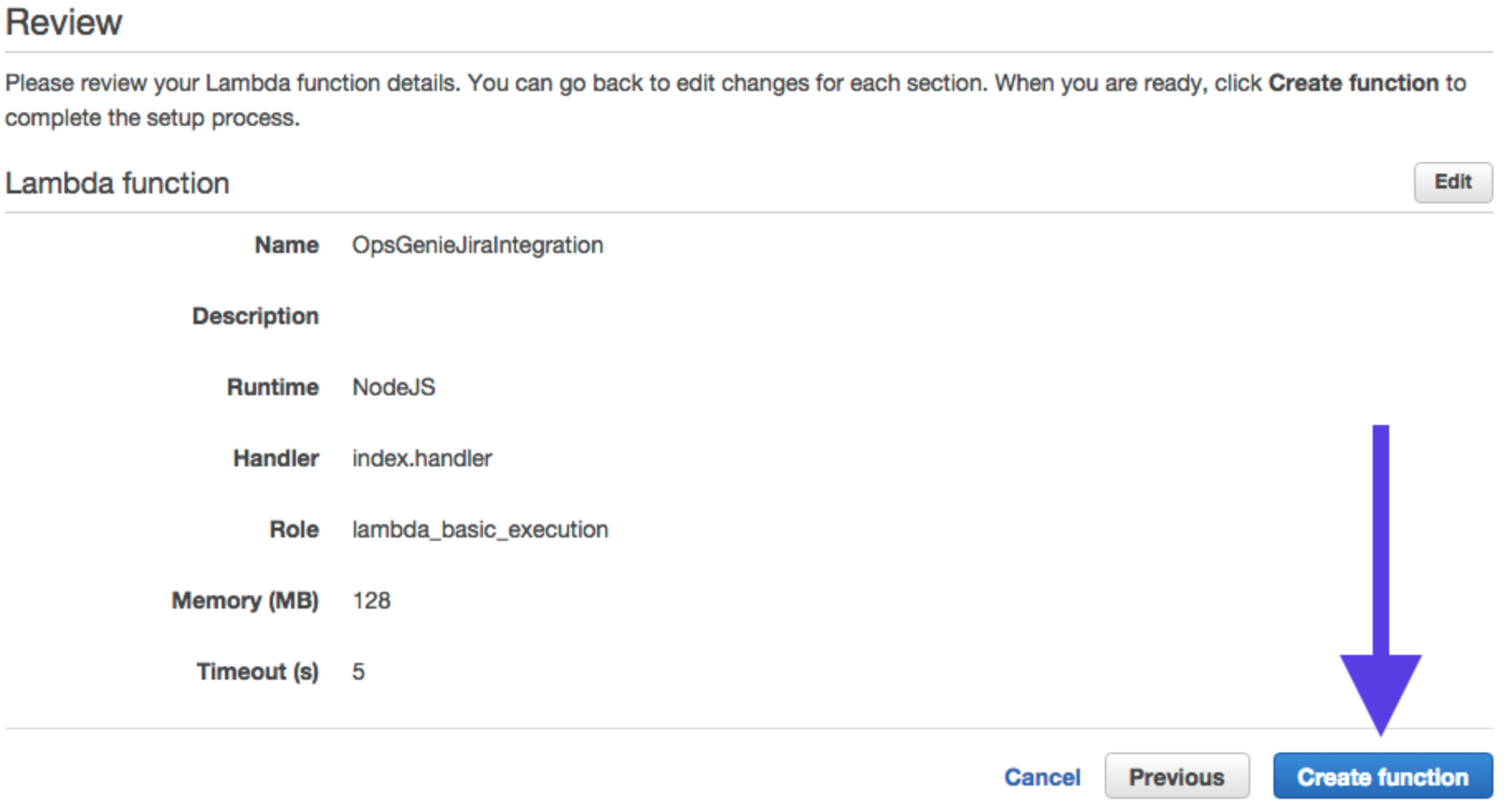The image size is (1505, 812).
Task: Click the Create function button
Action: pyautogui.click(x=1383, y=776)
